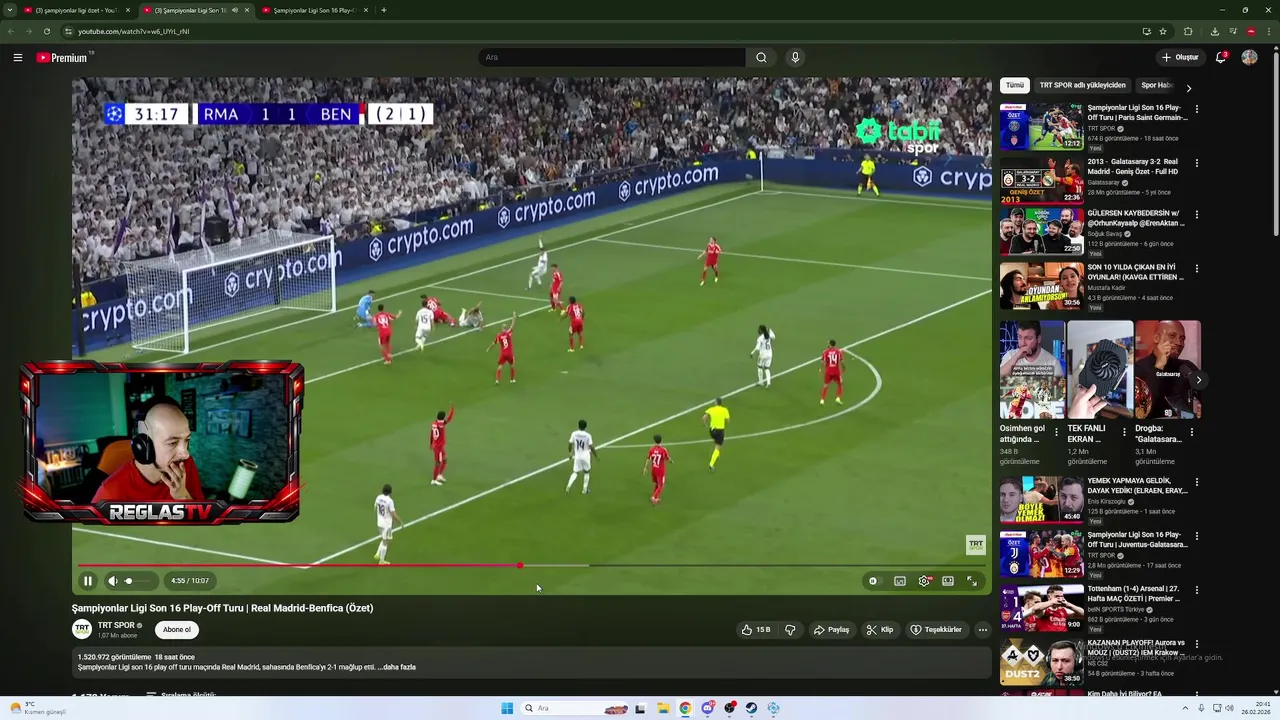Open the TRT SPOR channel avatar
The width and height of the screenshot is (1280, 720).
click(x=82, y=629)
